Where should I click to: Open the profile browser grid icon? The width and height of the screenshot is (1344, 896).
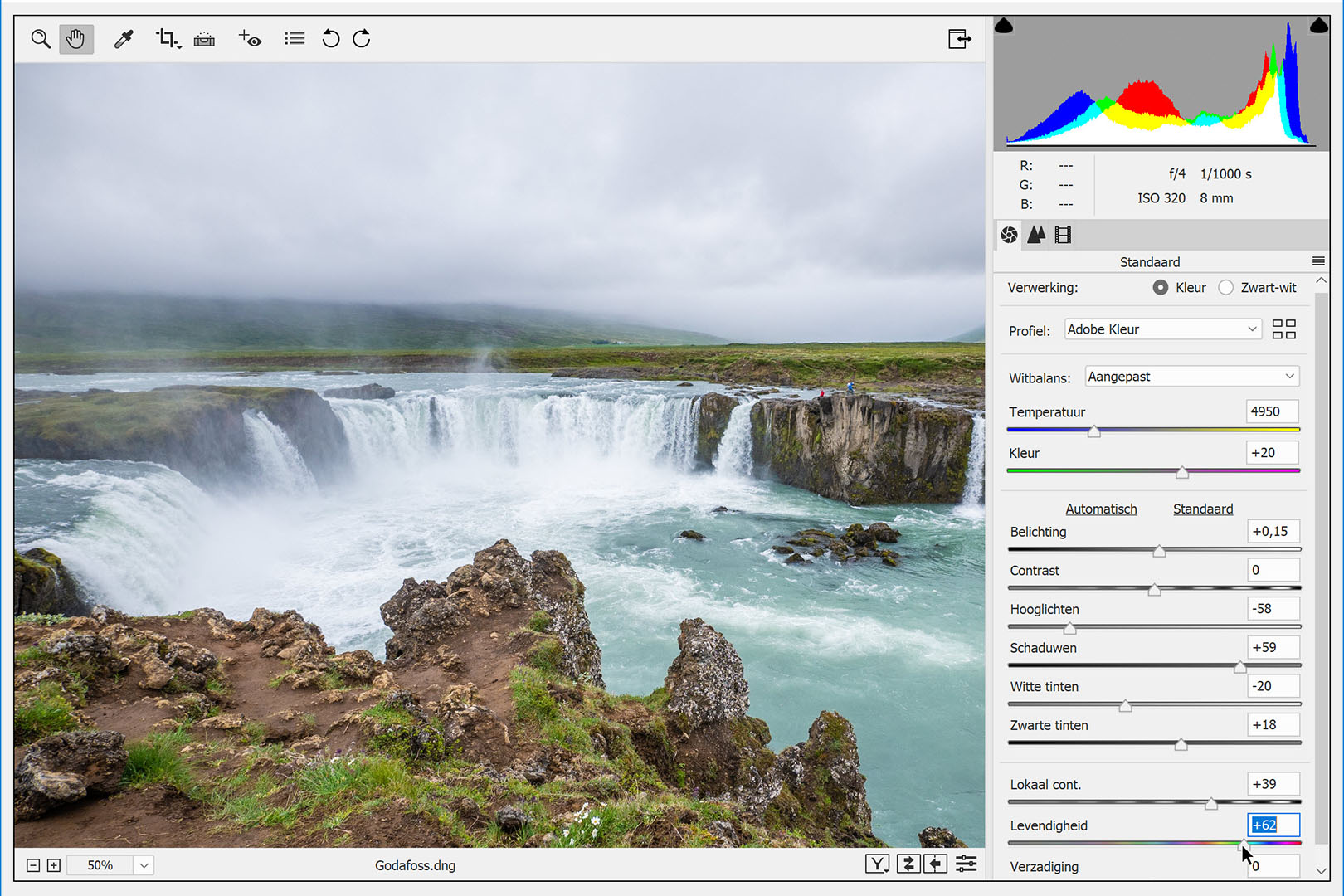(x=1283, y=329)
